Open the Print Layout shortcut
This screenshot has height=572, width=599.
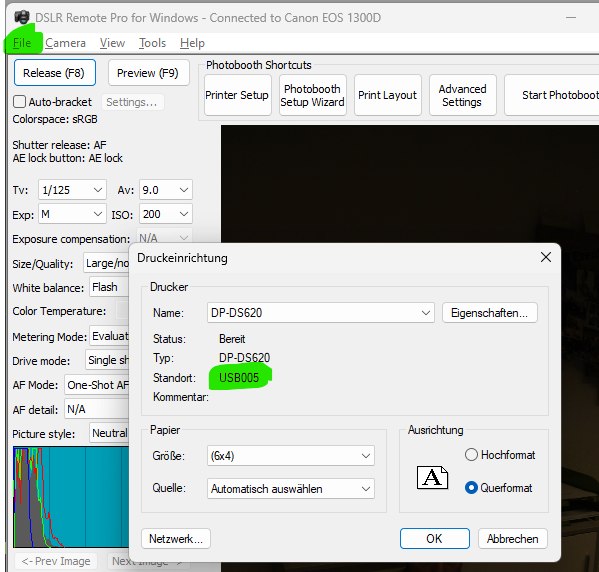pyautogui.click(x=387, y=95)
